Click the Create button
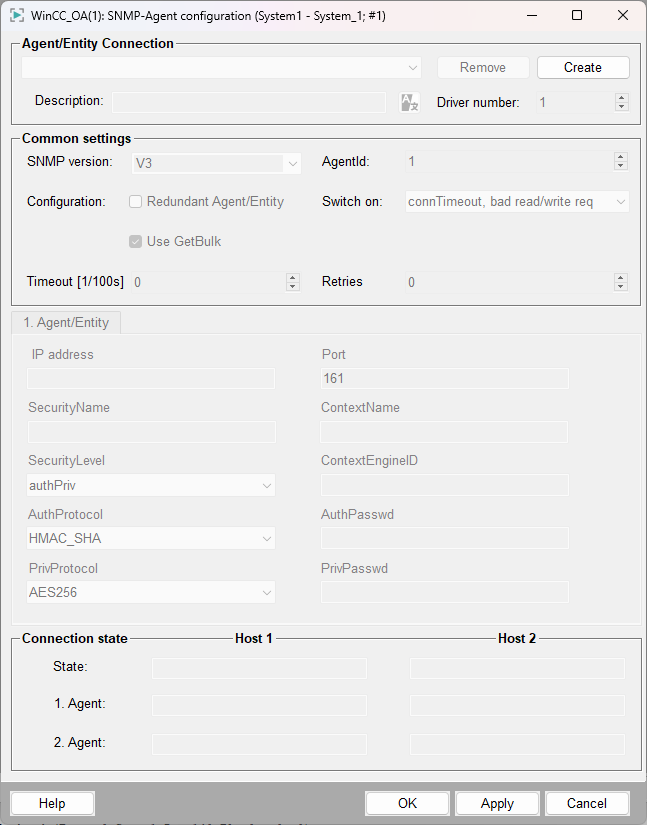 583,68
